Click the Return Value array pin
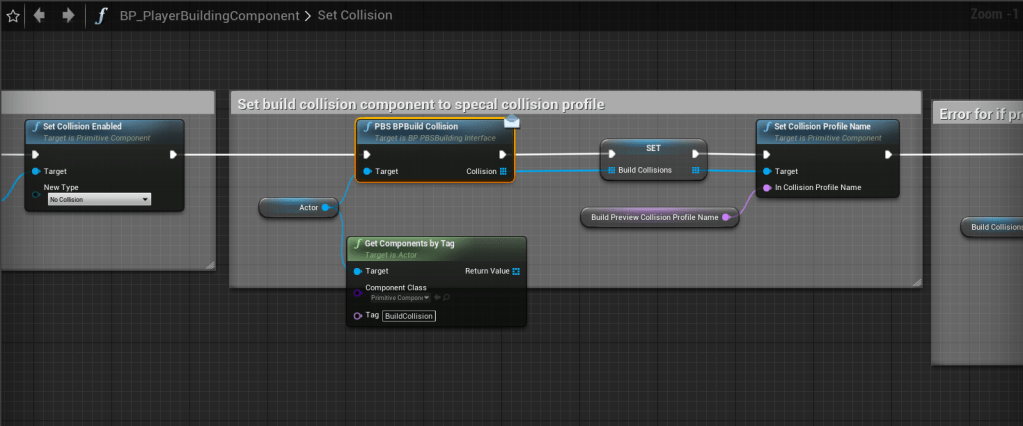This screenshot has height=426, width=1023. pos(516,271)
